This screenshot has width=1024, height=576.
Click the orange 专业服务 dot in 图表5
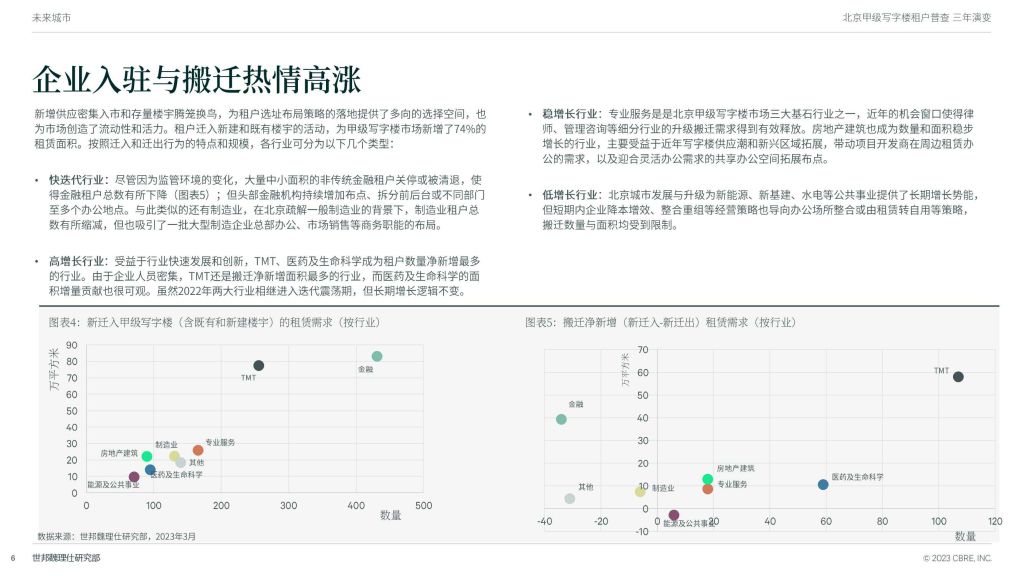[707, 488]
